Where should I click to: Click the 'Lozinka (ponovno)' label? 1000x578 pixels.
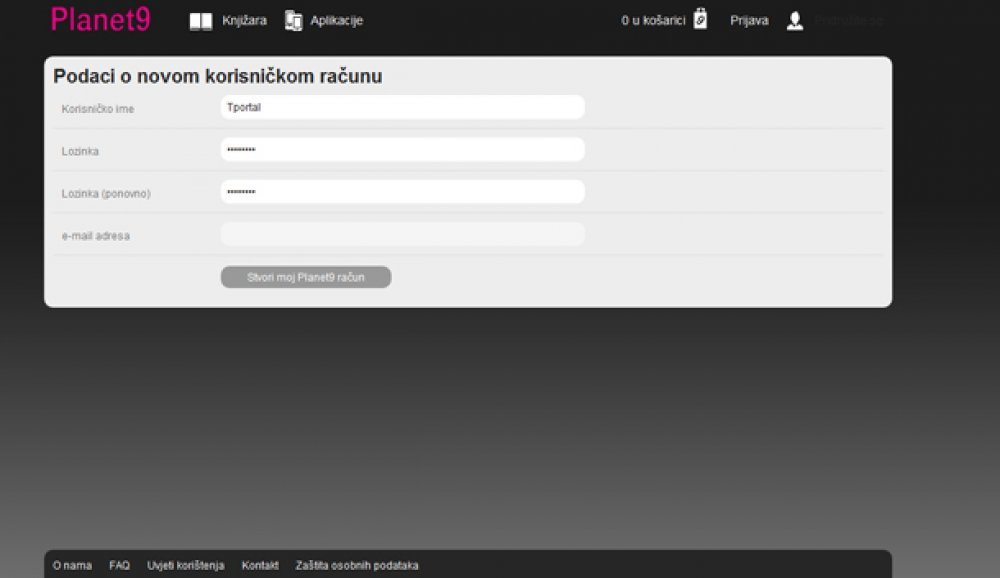point(106,193)
